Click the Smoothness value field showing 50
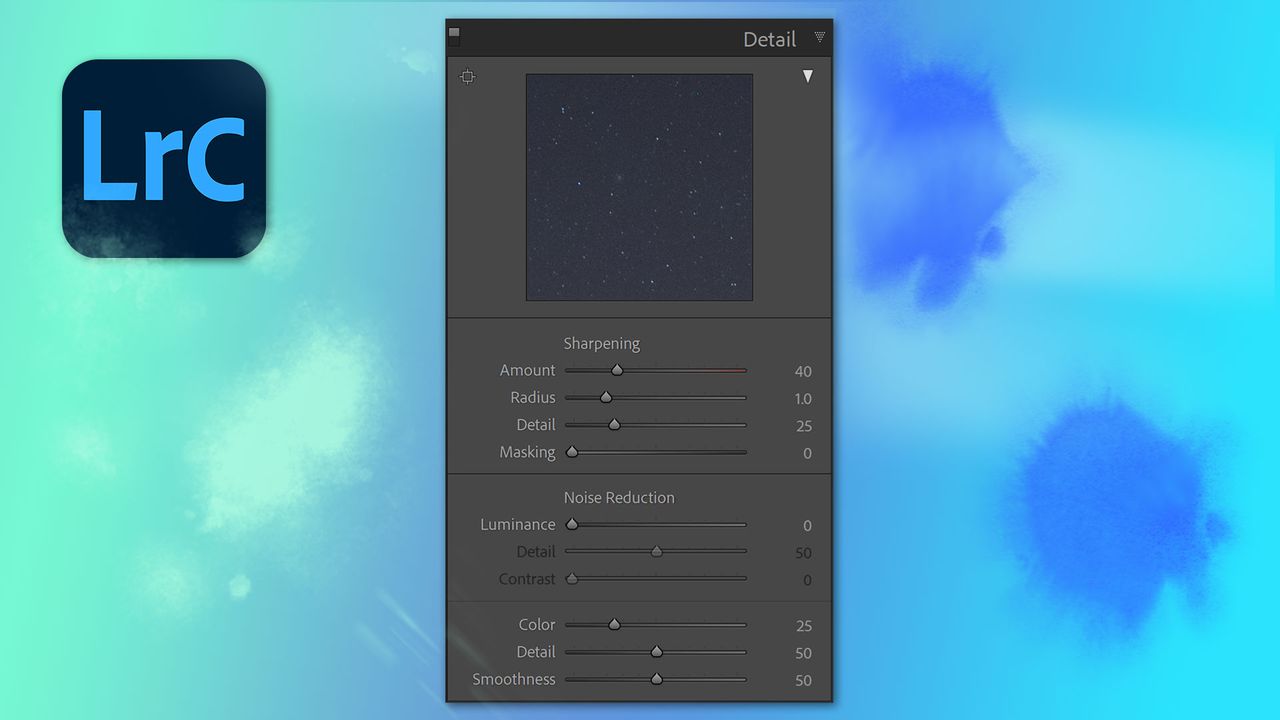The height and width of the screenshot is (720, 1280). [x=803, y=680]
